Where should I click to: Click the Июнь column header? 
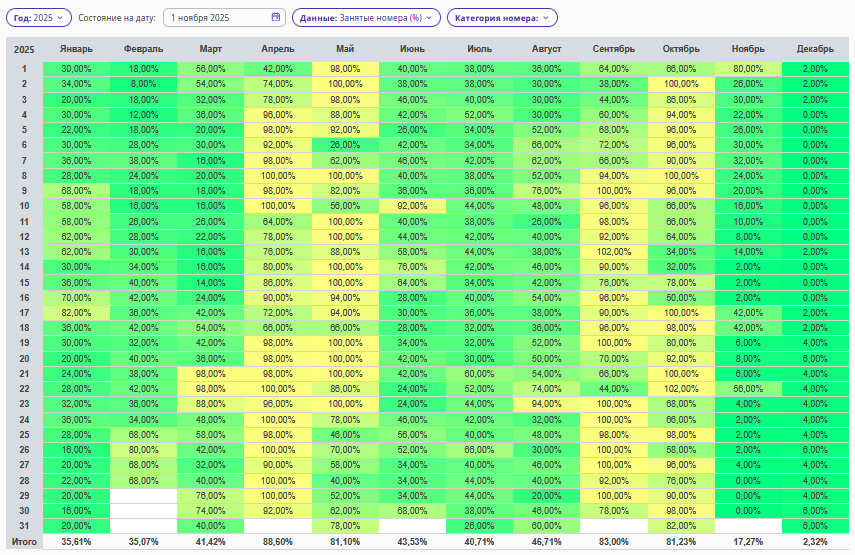pos(412,49)
